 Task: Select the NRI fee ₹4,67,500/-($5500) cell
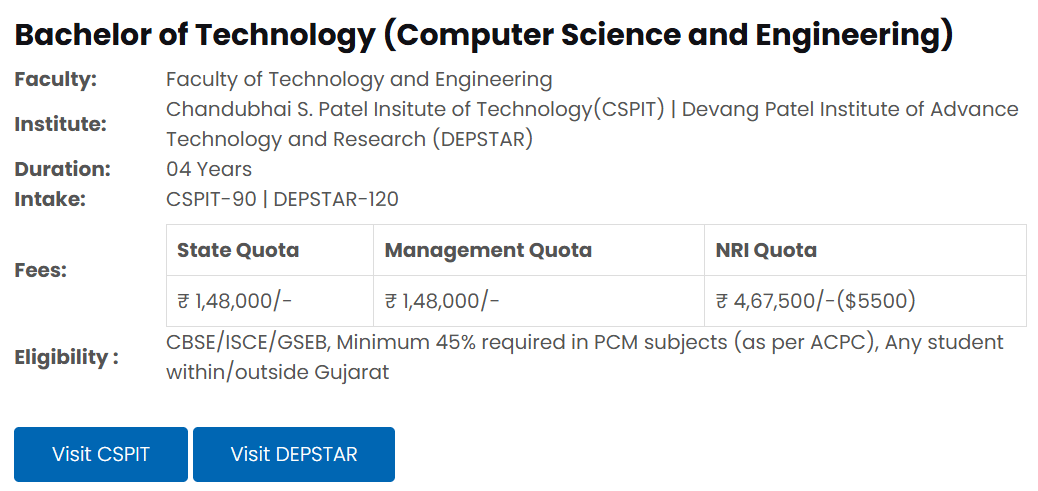click(x=816, y=300)
